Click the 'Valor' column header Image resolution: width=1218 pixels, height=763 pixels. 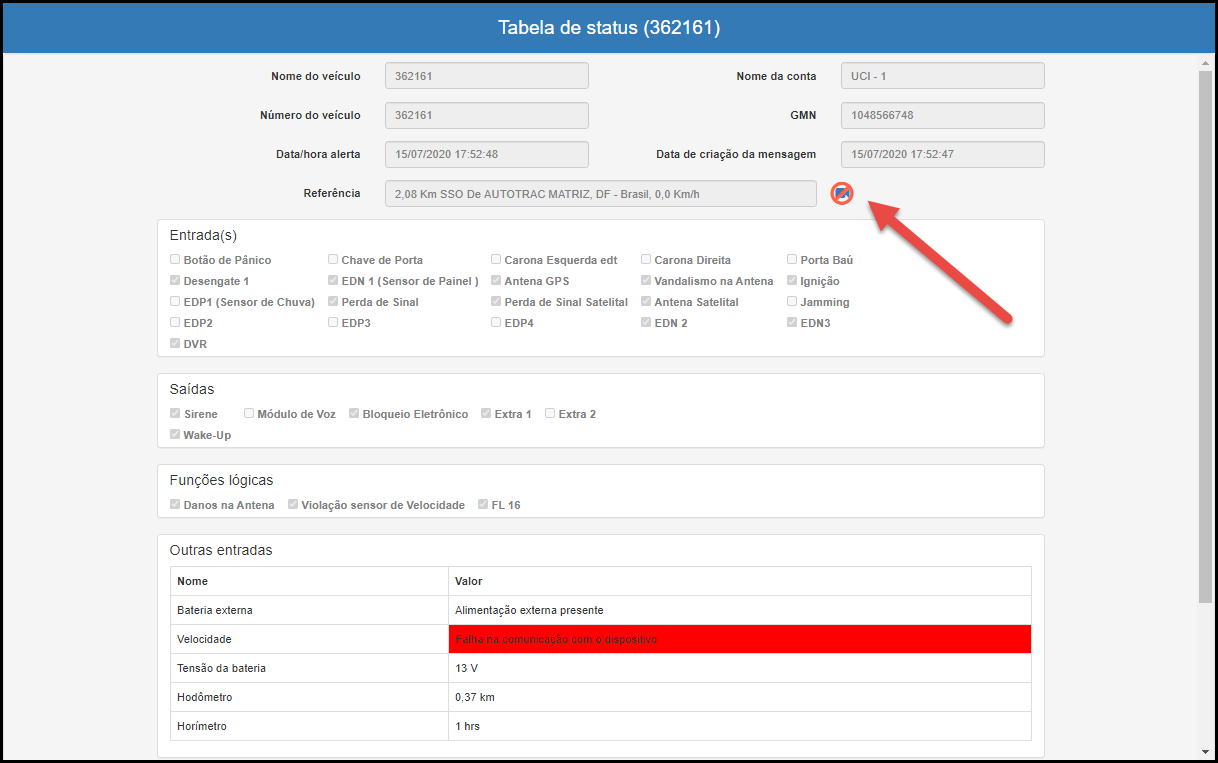click(x=469, y=581)
